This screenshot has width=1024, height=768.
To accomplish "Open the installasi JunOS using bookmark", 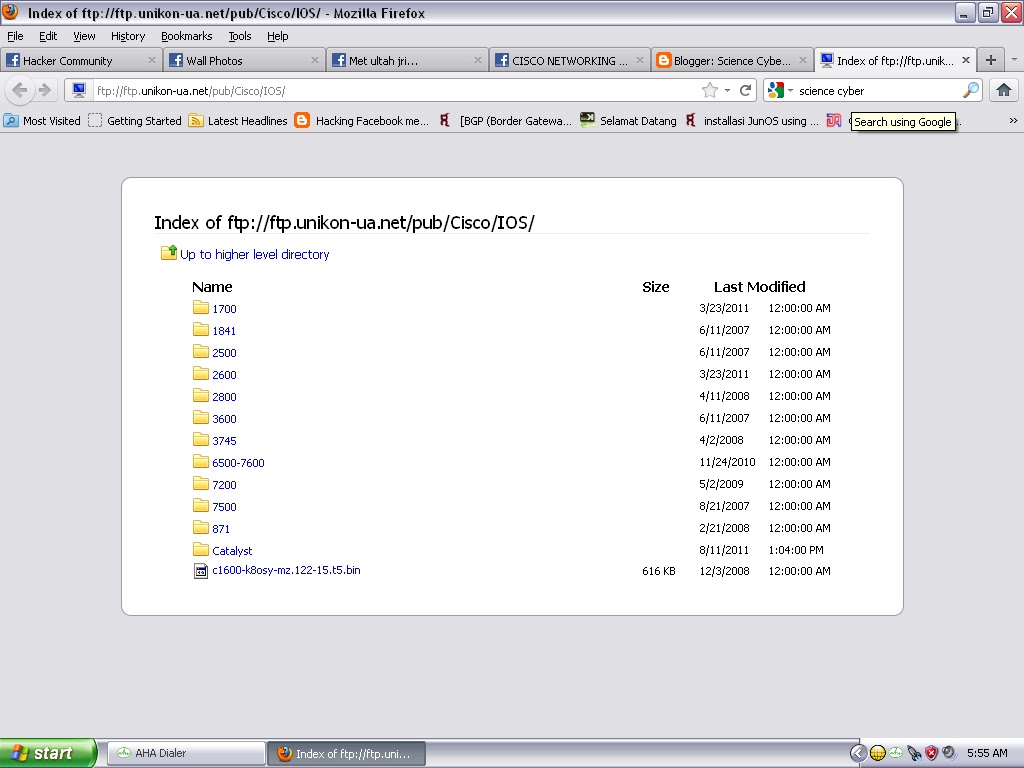I will tap(751, 120).
